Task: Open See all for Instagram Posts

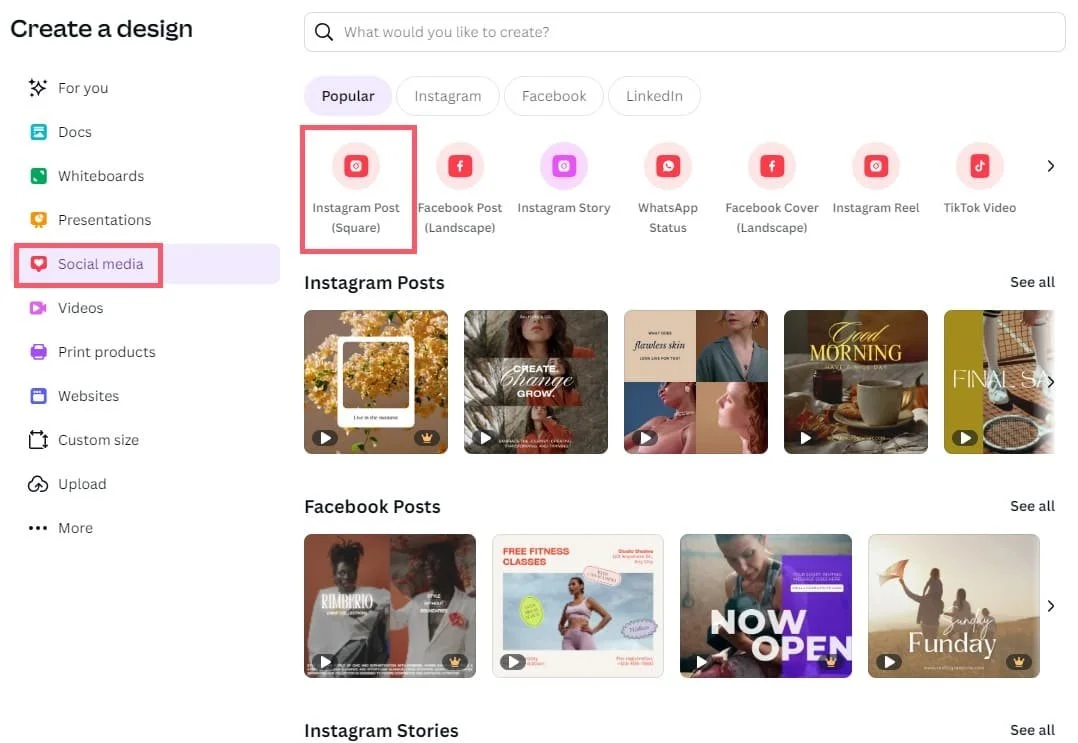Action: click(1032, 282)
